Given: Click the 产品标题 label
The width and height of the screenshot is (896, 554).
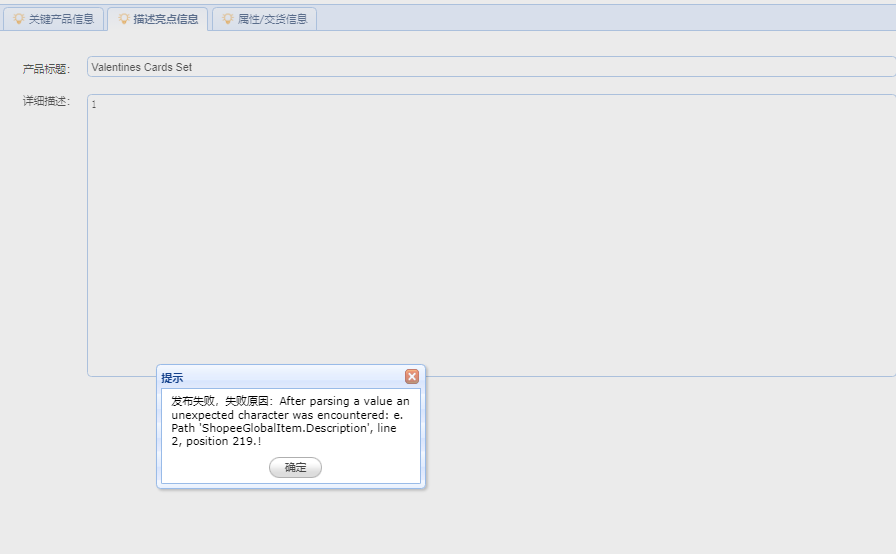Looking at the screenshot, I should pos(46,69).
